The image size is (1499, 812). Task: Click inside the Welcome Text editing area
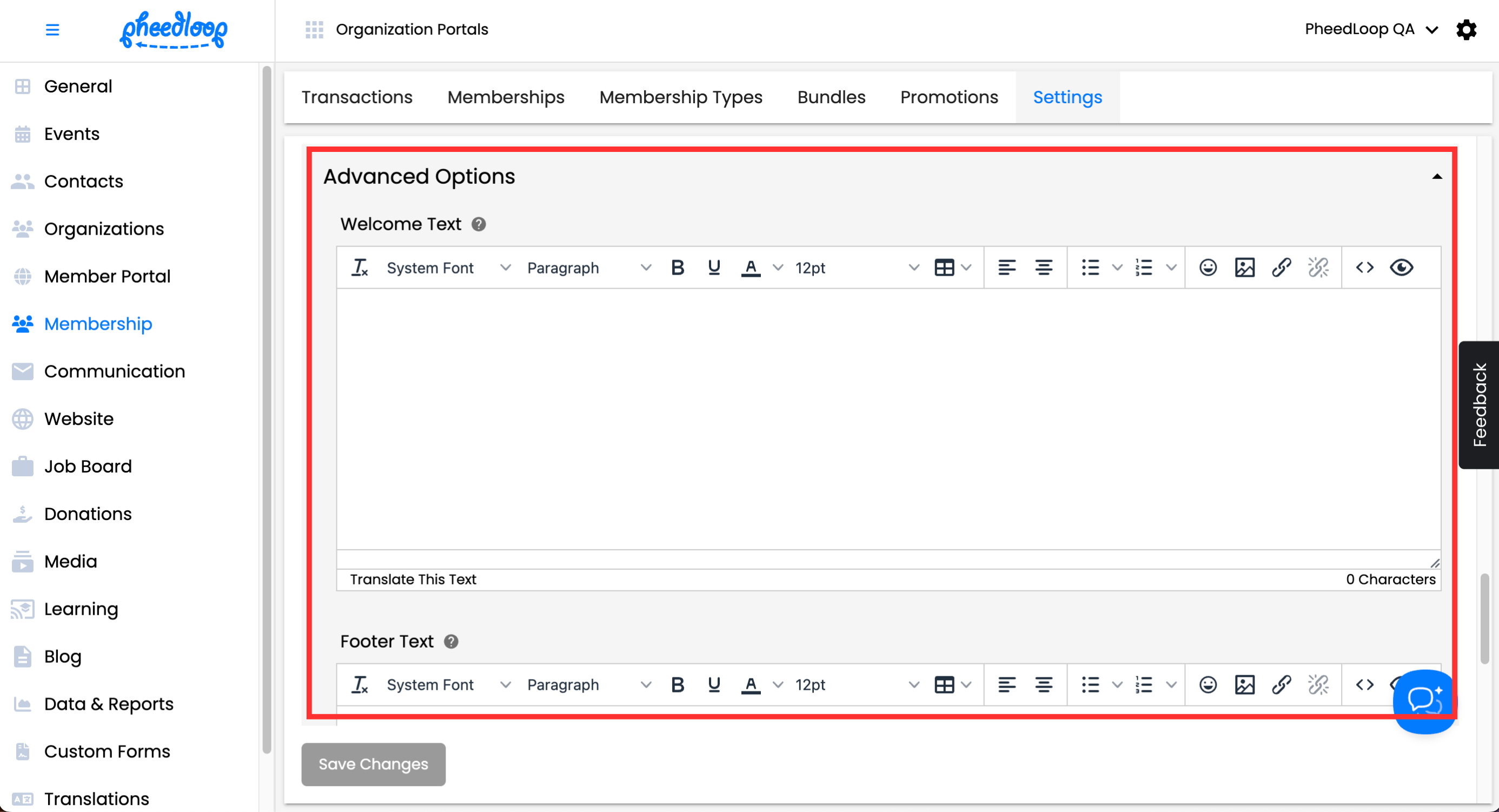[888, 419]
